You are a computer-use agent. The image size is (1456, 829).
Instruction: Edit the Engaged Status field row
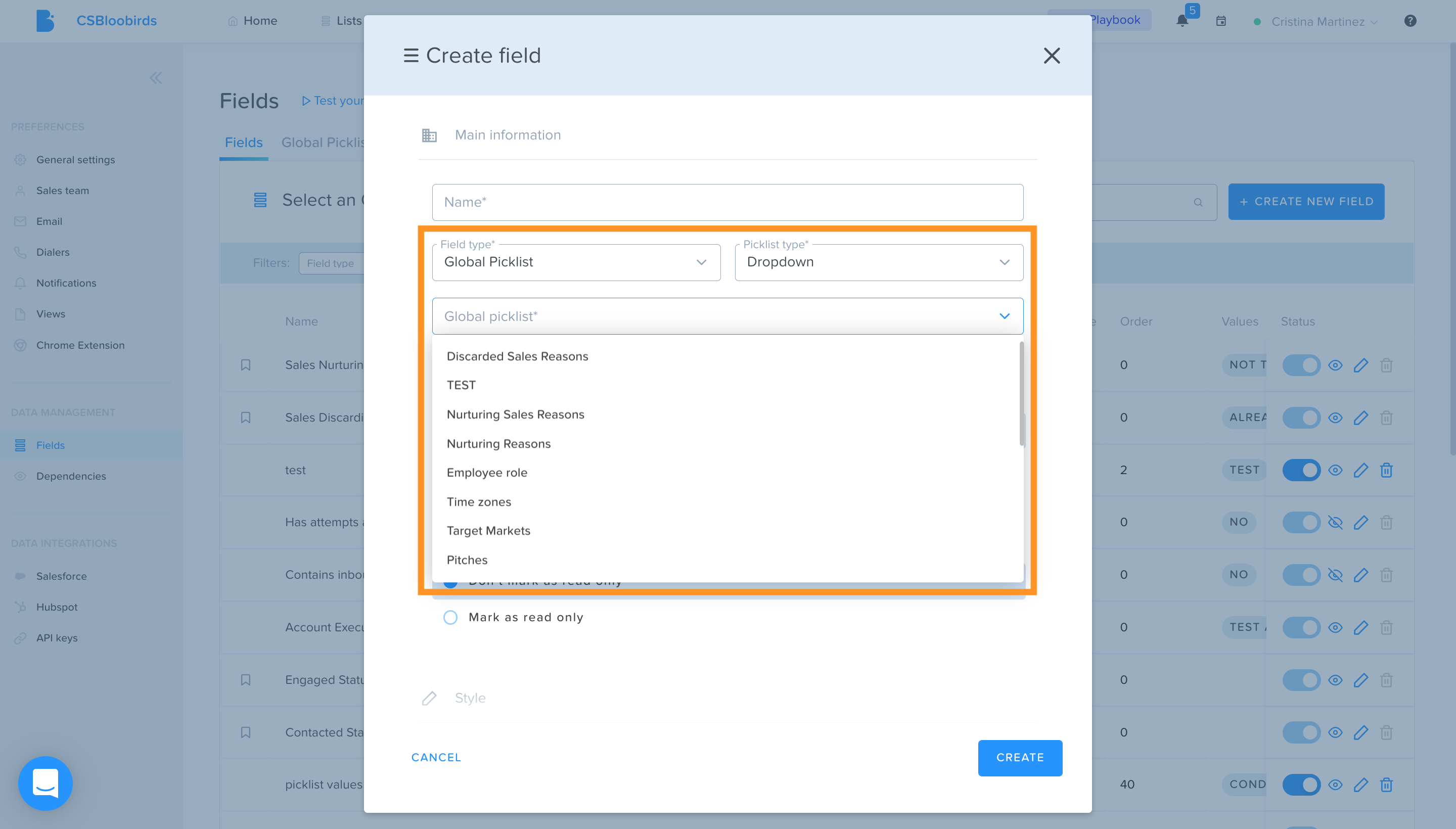tap(1360, 680)
